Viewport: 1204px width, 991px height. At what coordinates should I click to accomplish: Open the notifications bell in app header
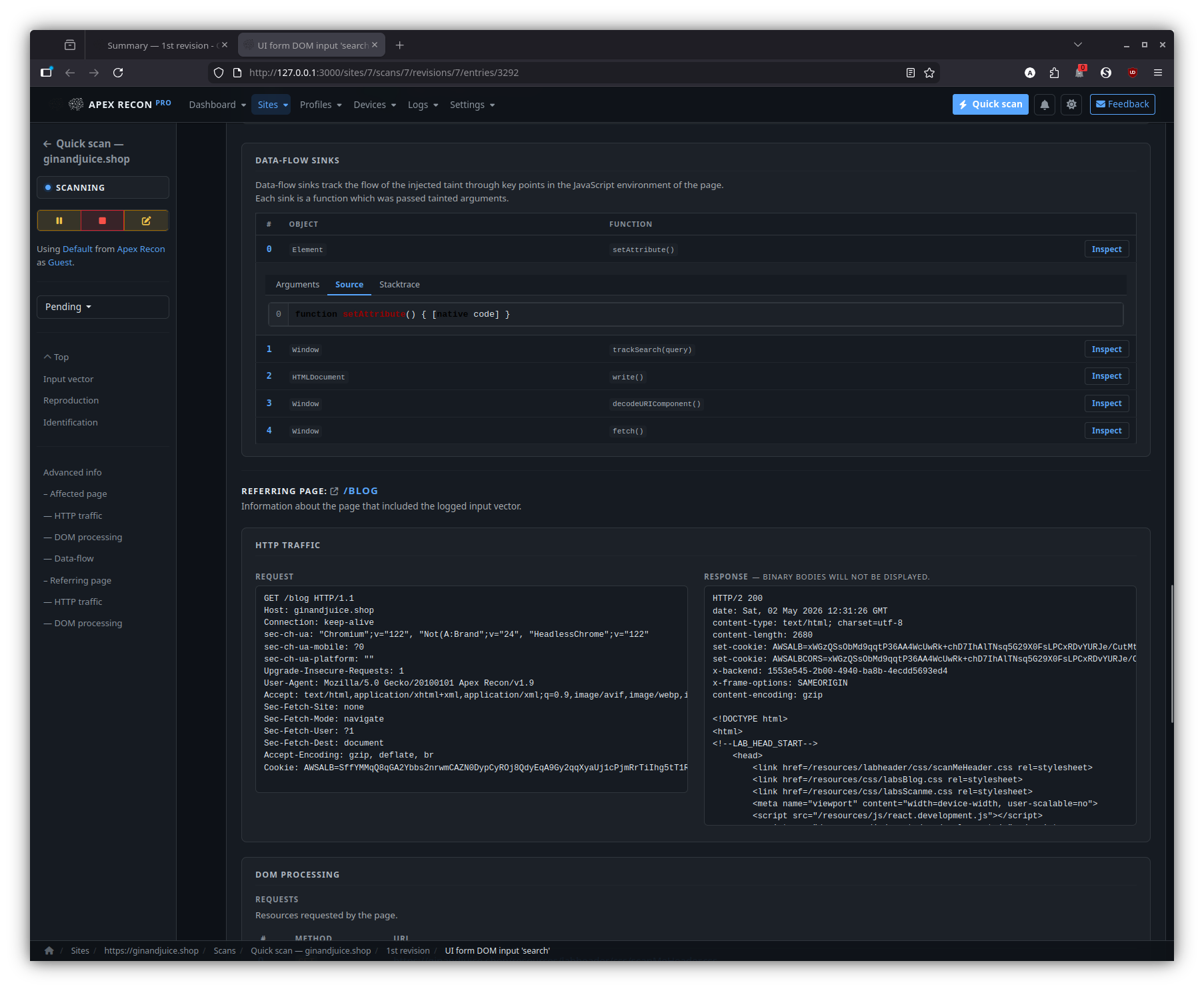[1045, 105]
